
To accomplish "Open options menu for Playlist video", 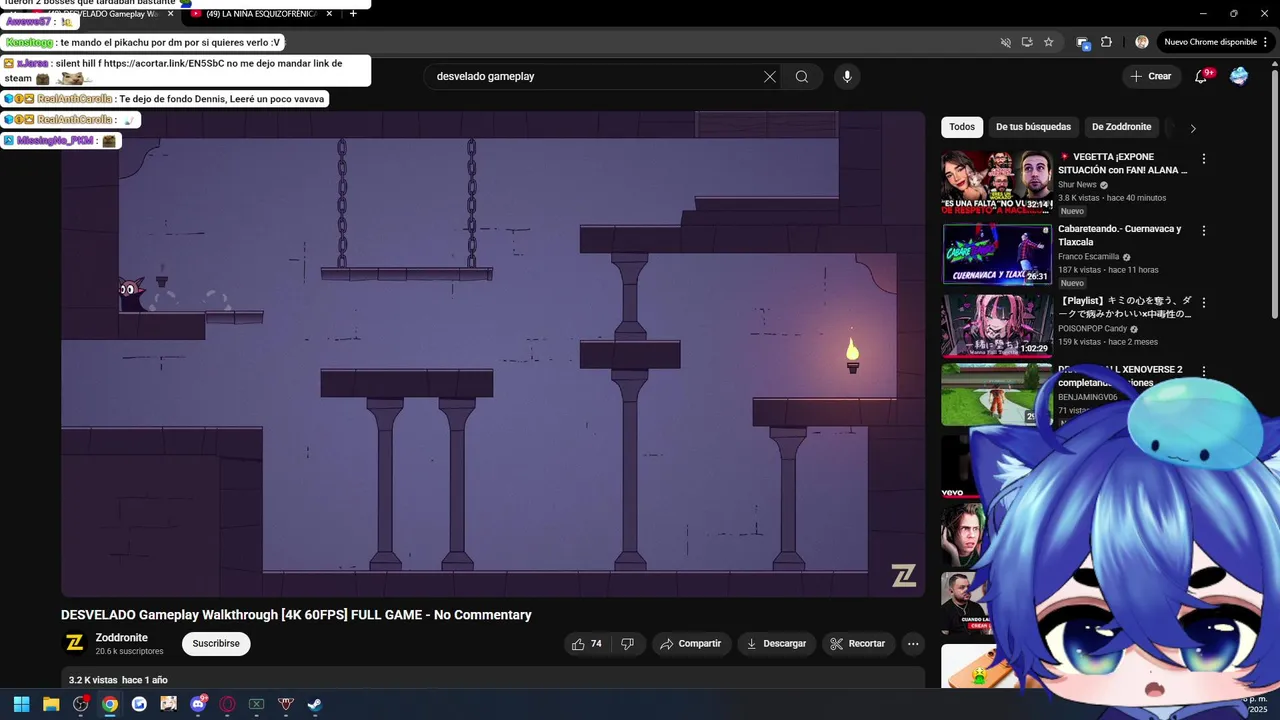I will pyautogui.click(x=1204, y=303).
